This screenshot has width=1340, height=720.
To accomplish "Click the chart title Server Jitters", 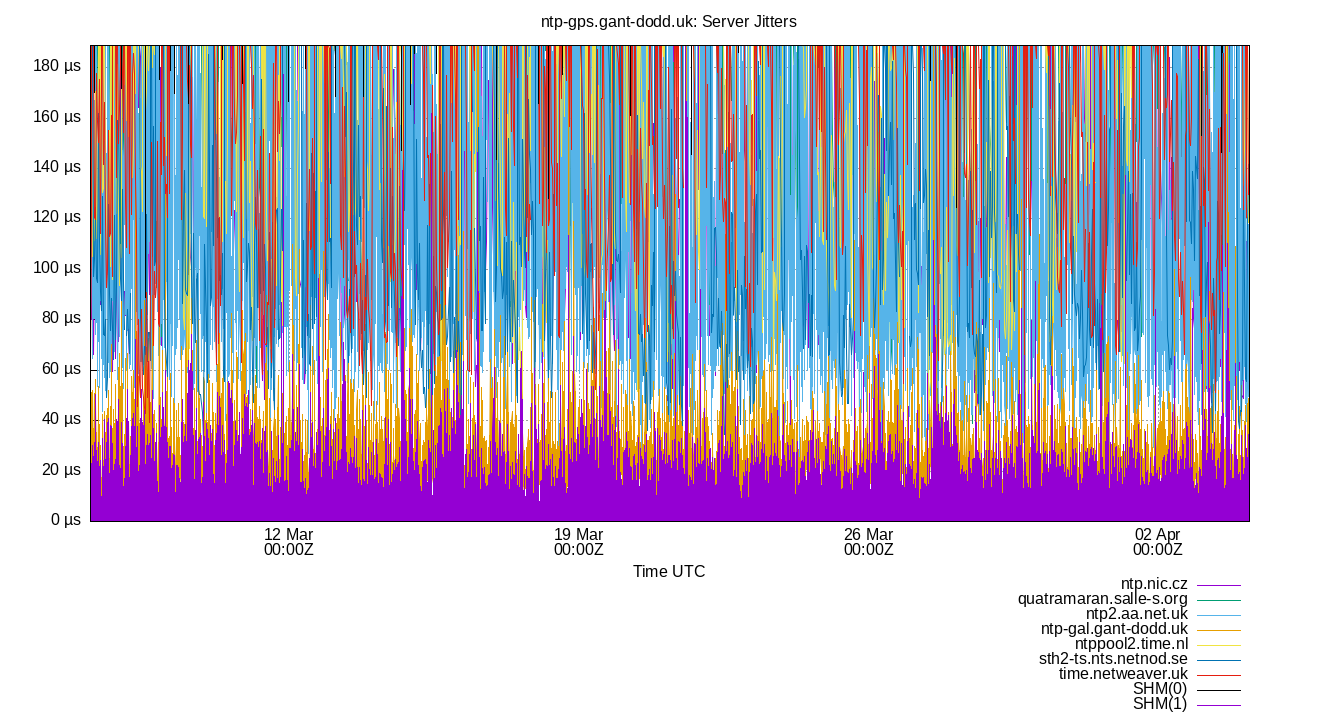I will [670, 21].
